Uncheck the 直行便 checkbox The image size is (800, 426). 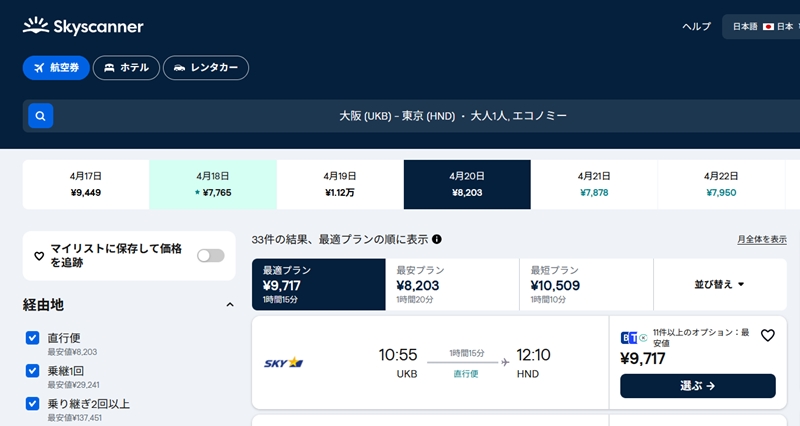[33, 338]
